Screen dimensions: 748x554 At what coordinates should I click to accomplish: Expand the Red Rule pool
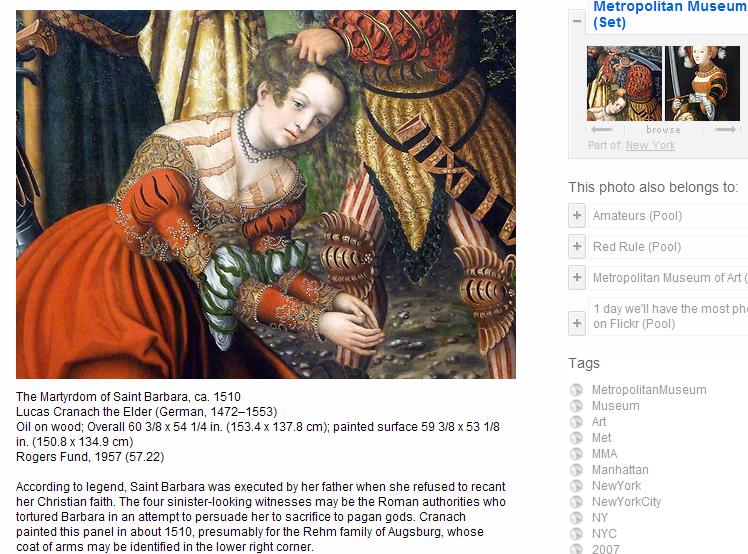[x=577, y=247]
